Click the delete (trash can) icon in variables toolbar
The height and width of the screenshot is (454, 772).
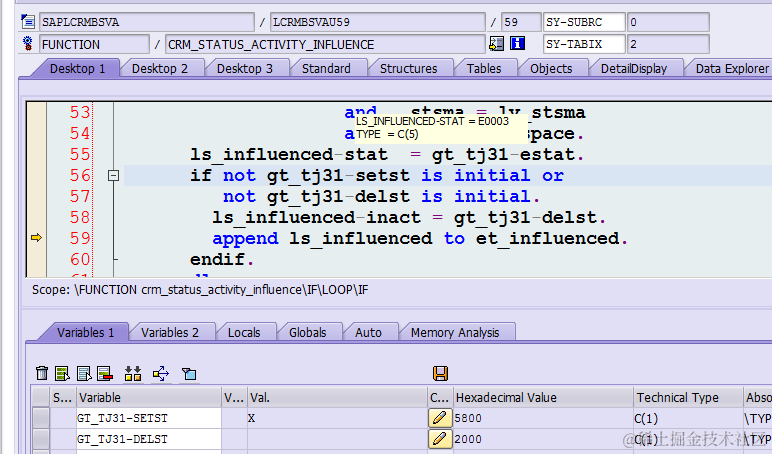42,373
